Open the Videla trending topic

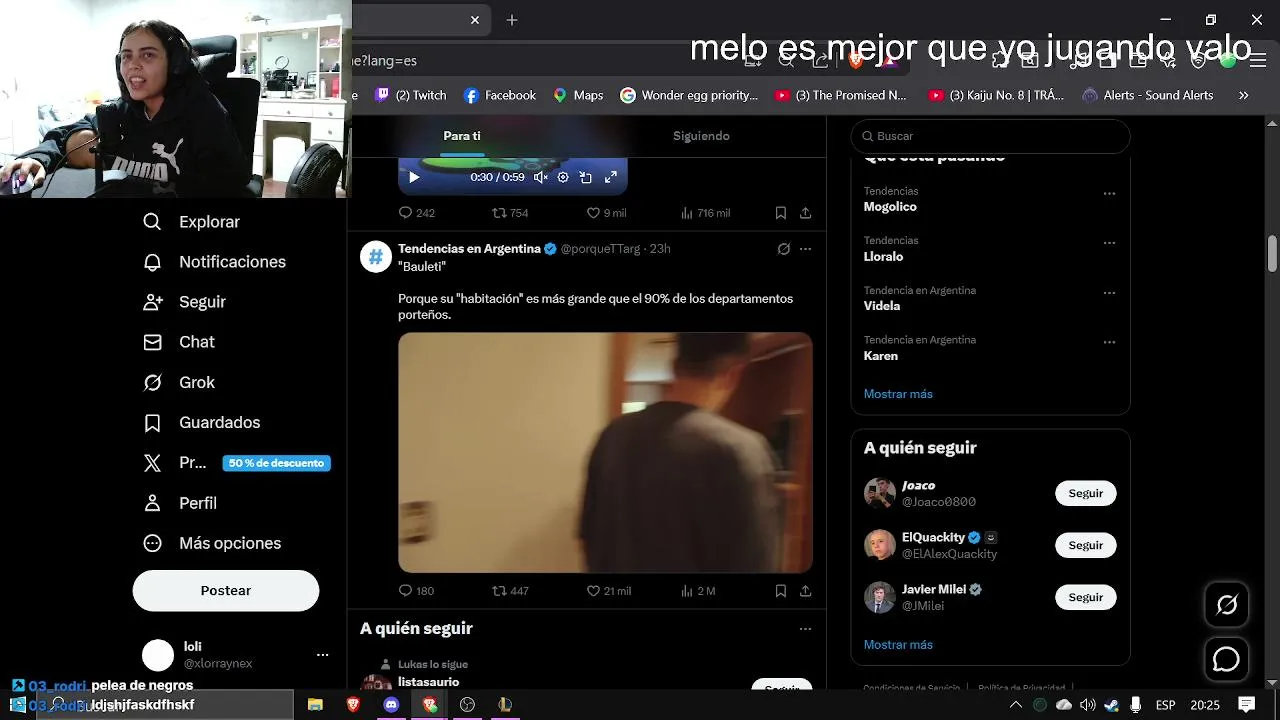click(882, 306)
